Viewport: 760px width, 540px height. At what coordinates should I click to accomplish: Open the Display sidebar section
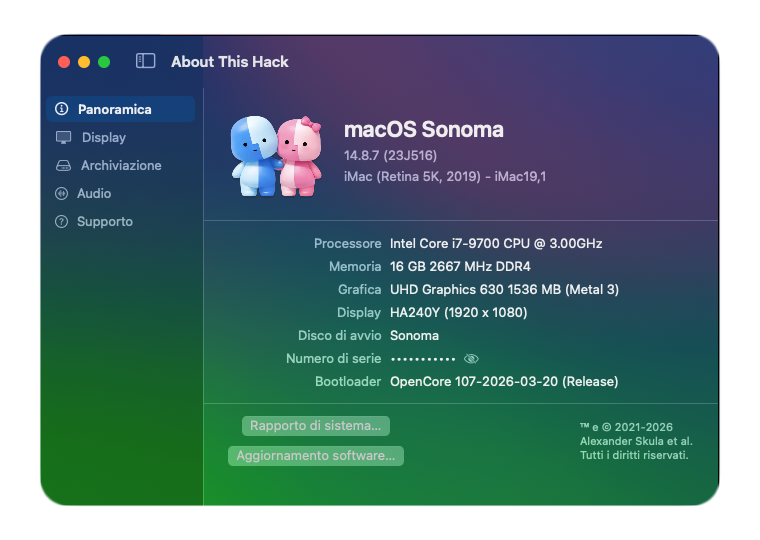click(x=104, y=137)
